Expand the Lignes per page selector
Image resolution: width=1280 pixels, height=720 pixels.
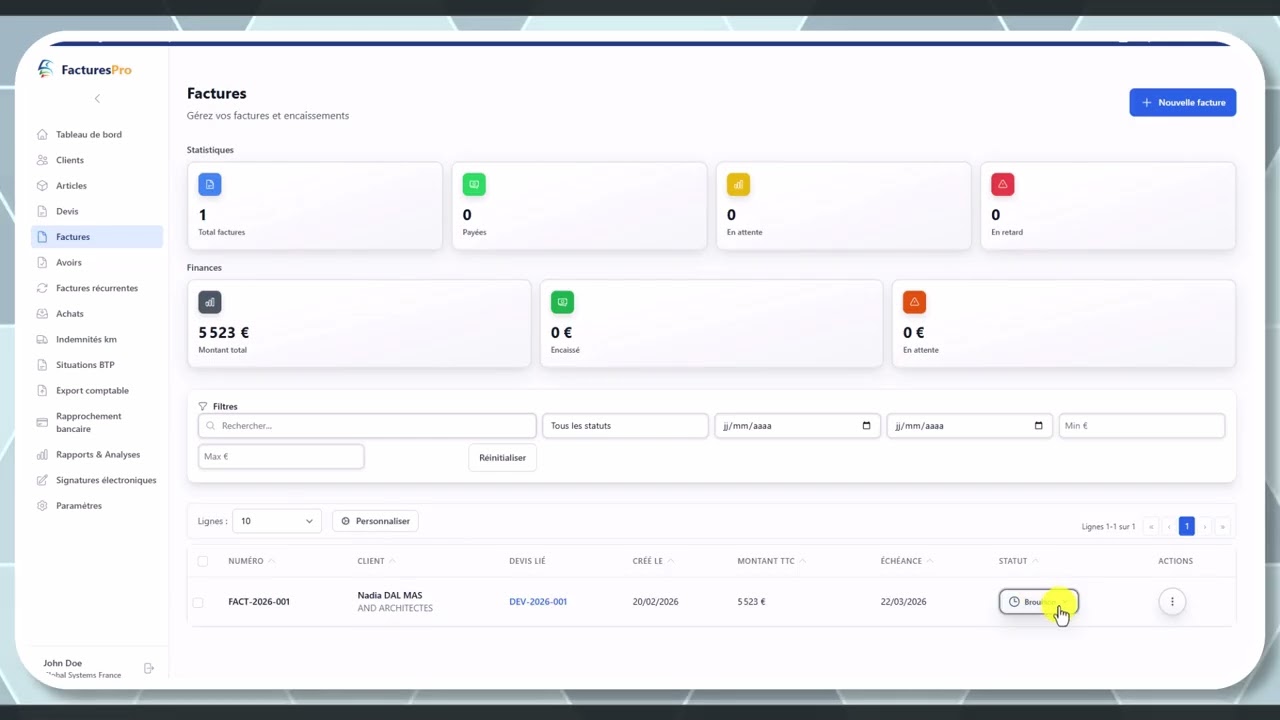pyautogui.click(x=277, y=521)
